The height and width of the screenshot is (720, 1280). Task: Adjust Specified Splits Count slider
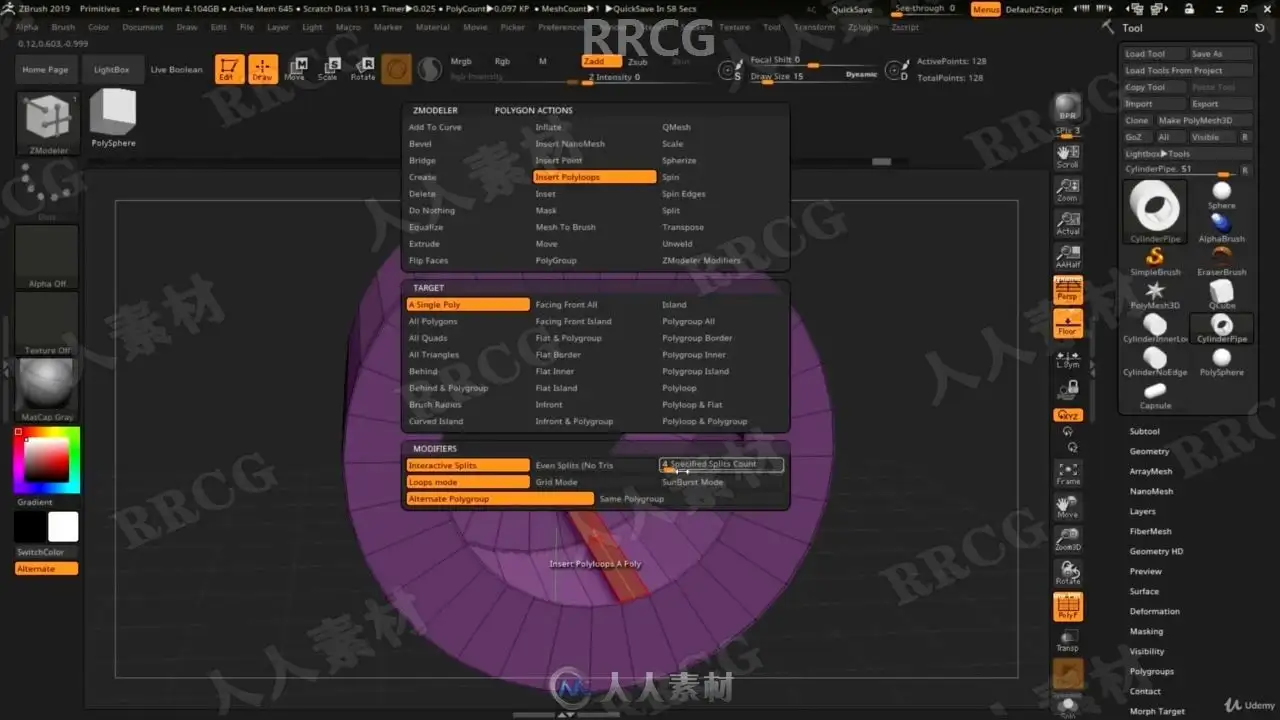721,465
